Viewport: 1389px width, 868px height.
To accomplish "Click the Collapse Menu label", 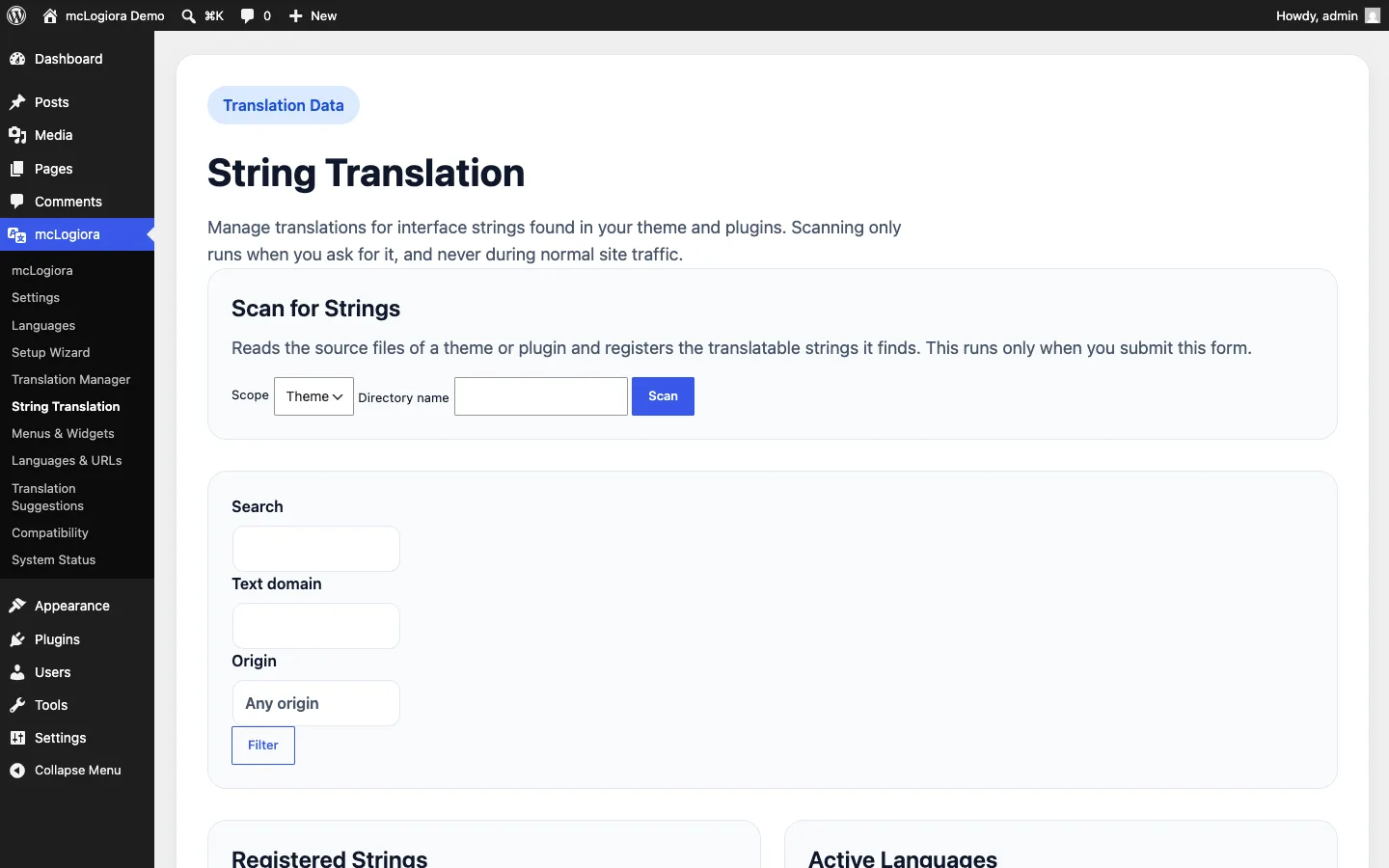I will [78, 771].
